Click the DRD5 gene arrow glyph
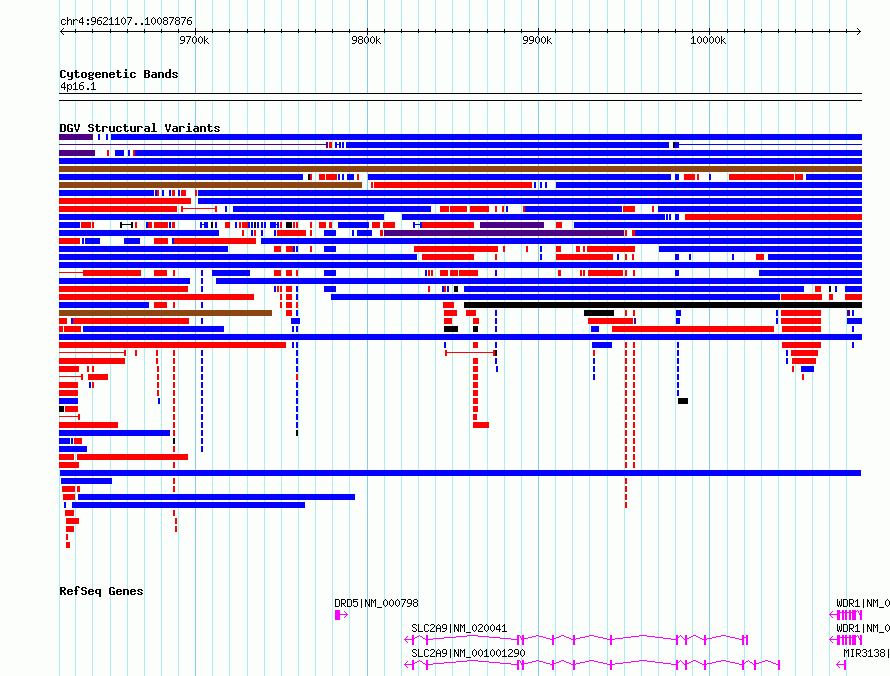The image size is (890, 676). 341,615
